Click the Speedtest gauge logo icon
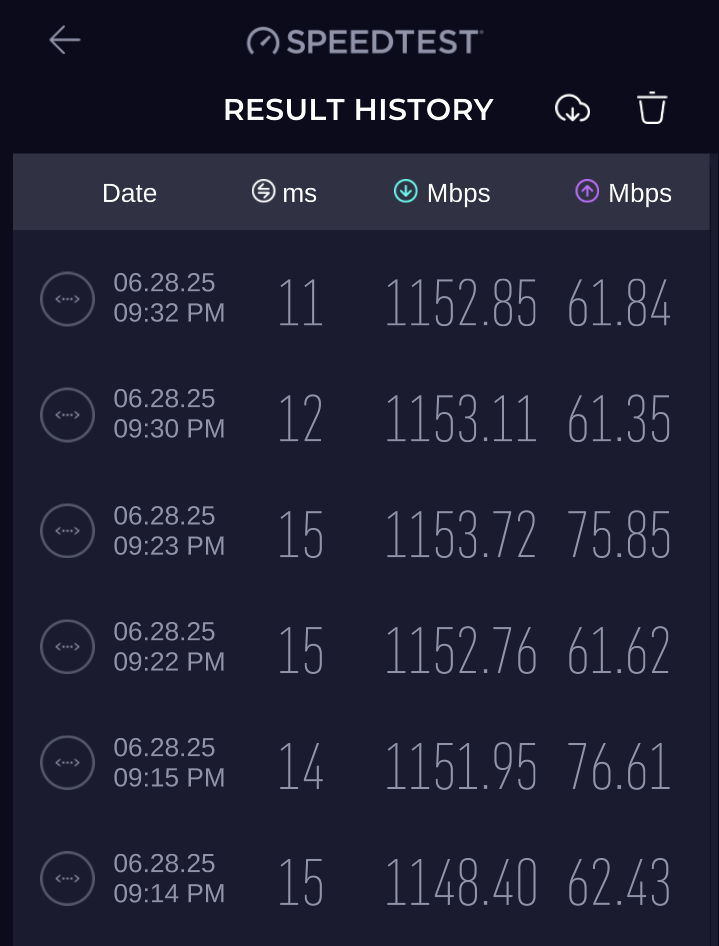The image size is (719, 946). pyautogui.click(x=263, y=42)
